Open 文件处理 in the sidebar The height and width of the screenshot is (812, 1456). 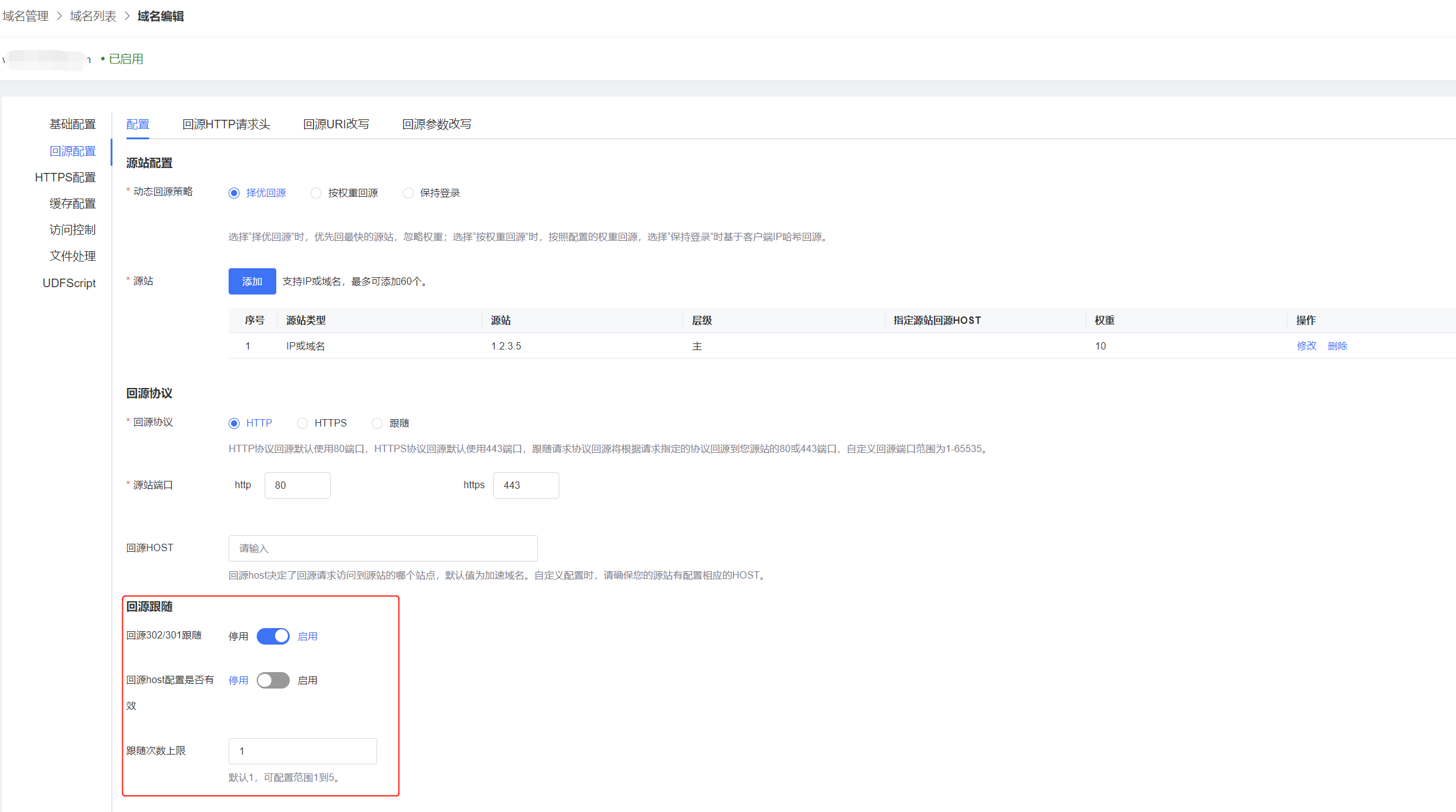(x=73, y=257)
